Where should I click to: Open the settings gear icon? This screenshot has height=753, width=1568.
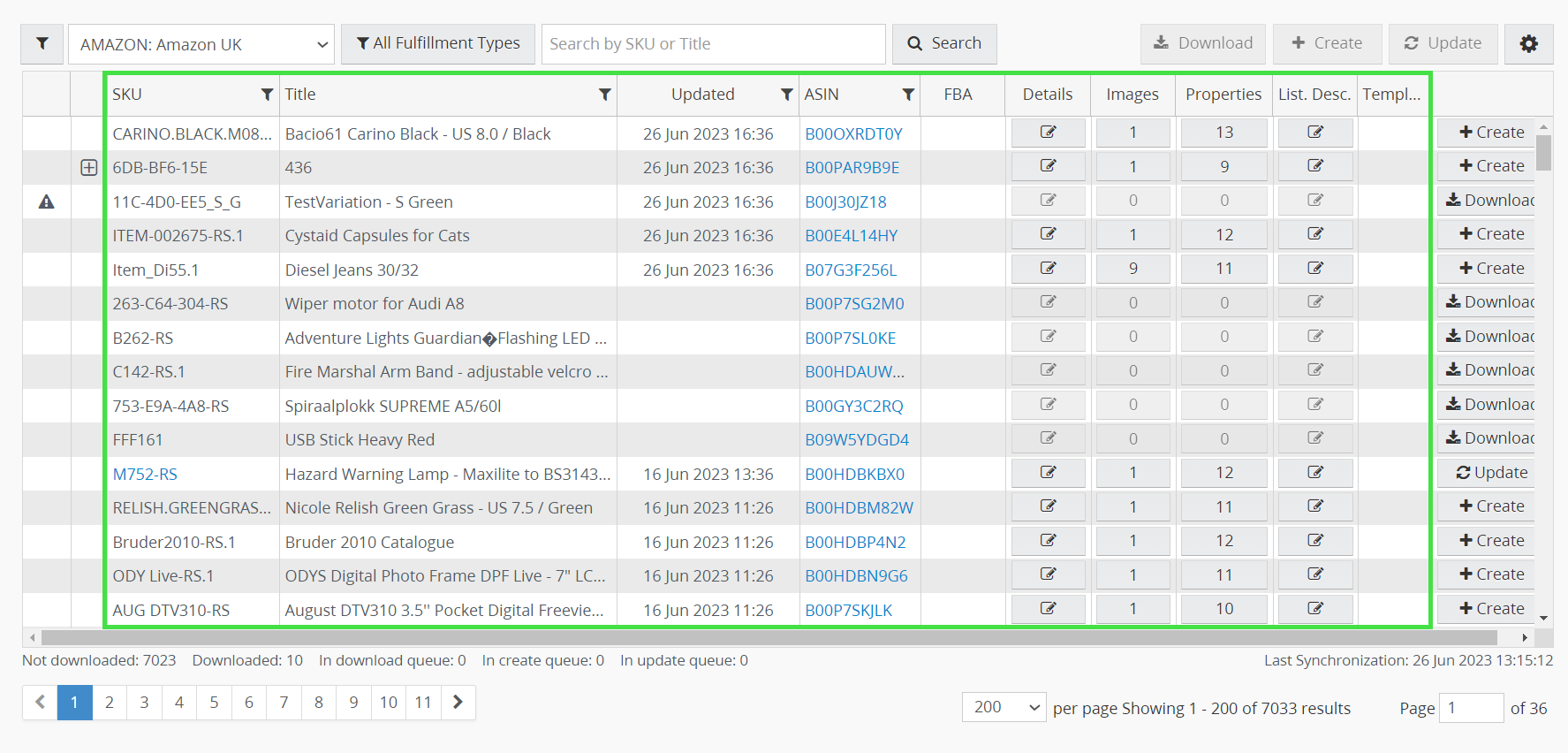[1528, 43]
